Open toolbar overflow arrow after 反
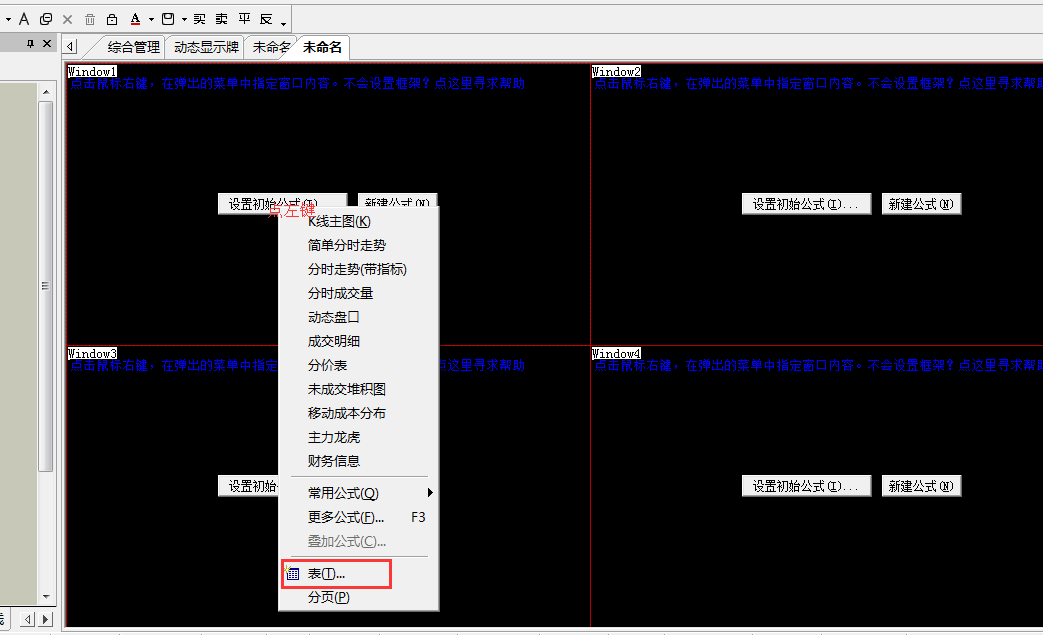Screen dimensions: 1043x635 [283, 24]
